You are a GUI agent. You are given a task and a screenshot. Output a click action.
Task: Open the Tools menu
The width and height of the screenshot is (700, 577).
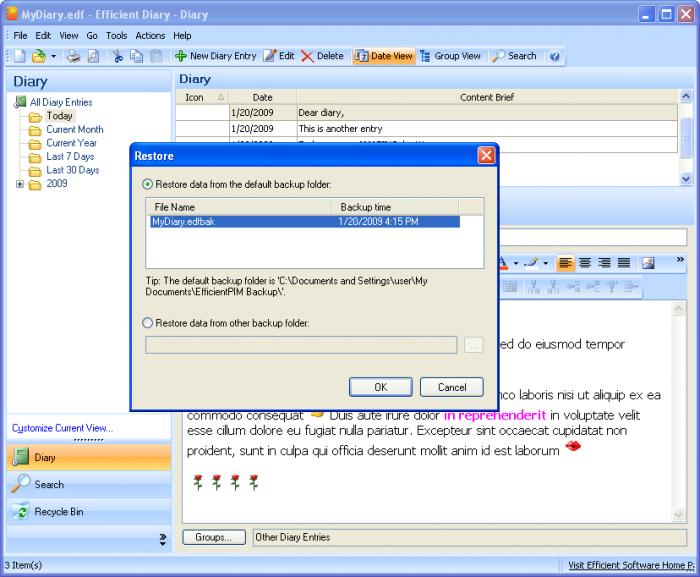[x=117, y=36]
